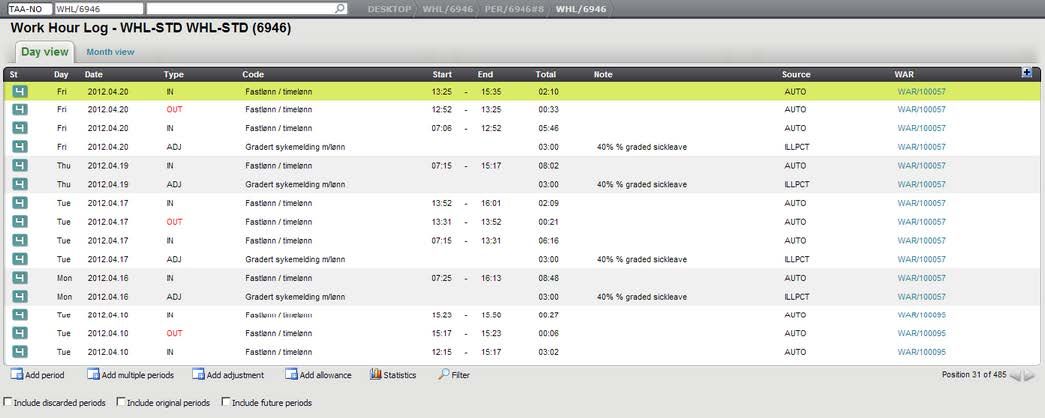Switch to Month view tab
This screenshot has height=418, width=1045.
point(110,52)
